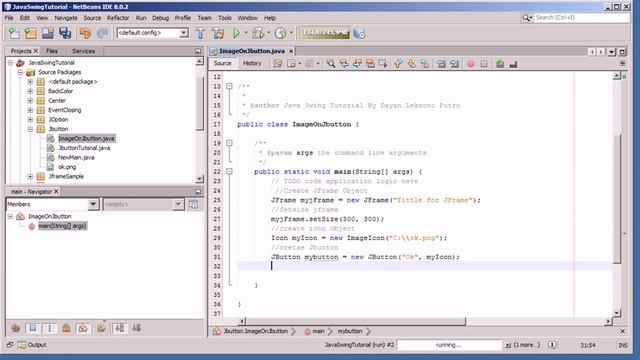The image size is (640, 360).
Task: Open the Members combo box in Navigator
Action: click(x=53, y=204)
